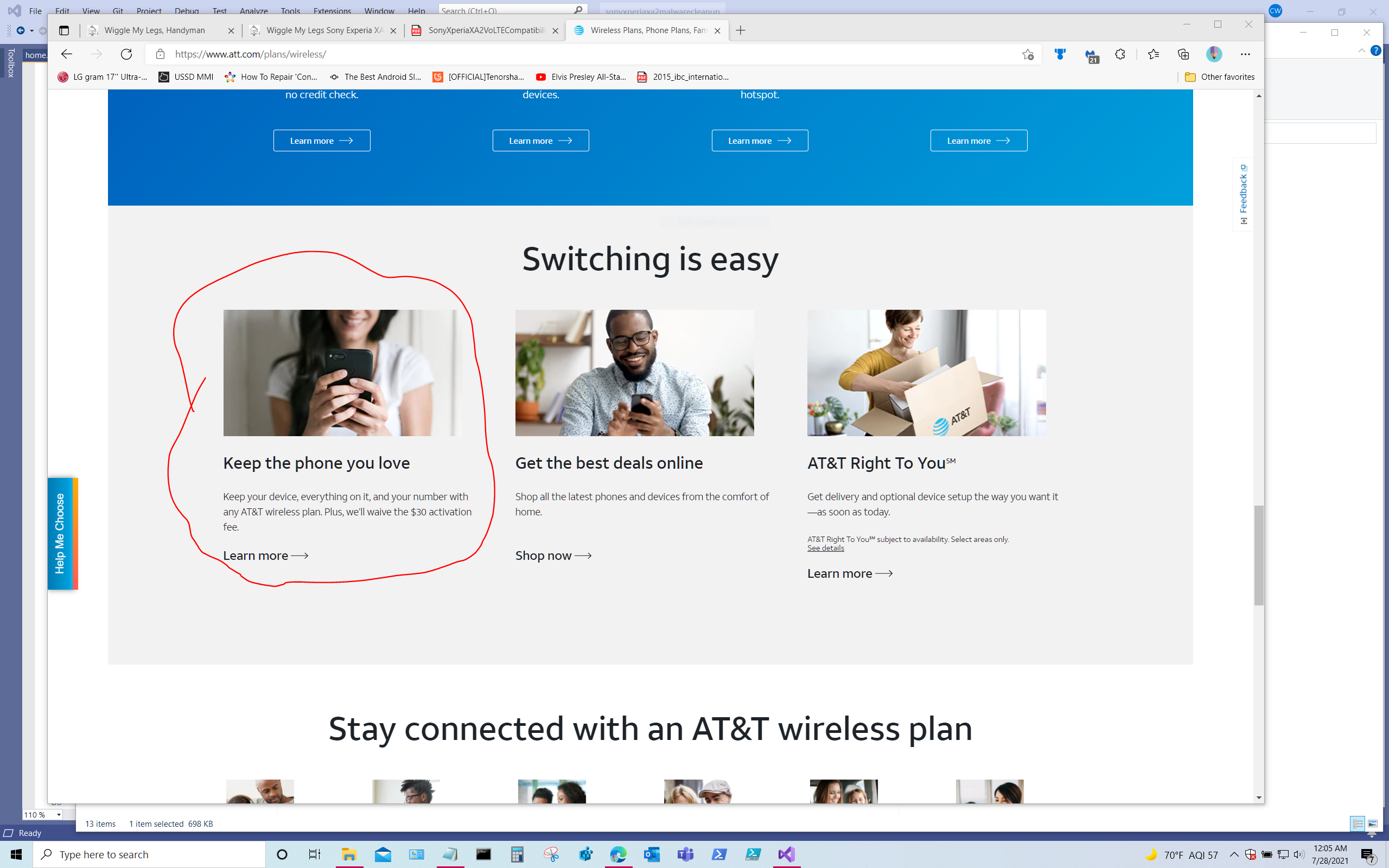Open Learn more under Keep the phone you love
This screenshot has height=868, width=1389.
click(266, 555)
